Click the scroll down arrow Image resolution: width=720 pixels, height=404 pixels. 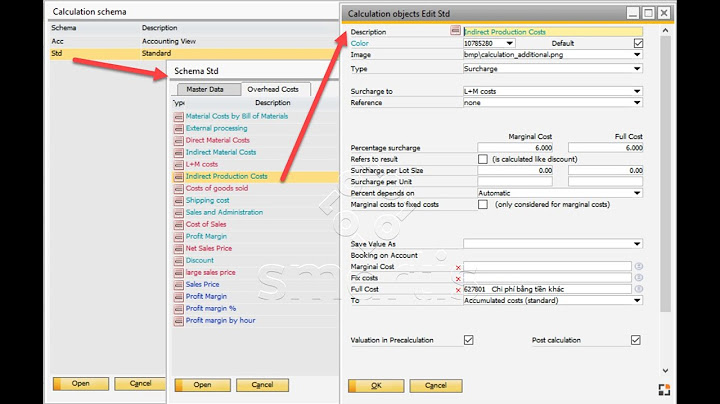click(665, 370)
